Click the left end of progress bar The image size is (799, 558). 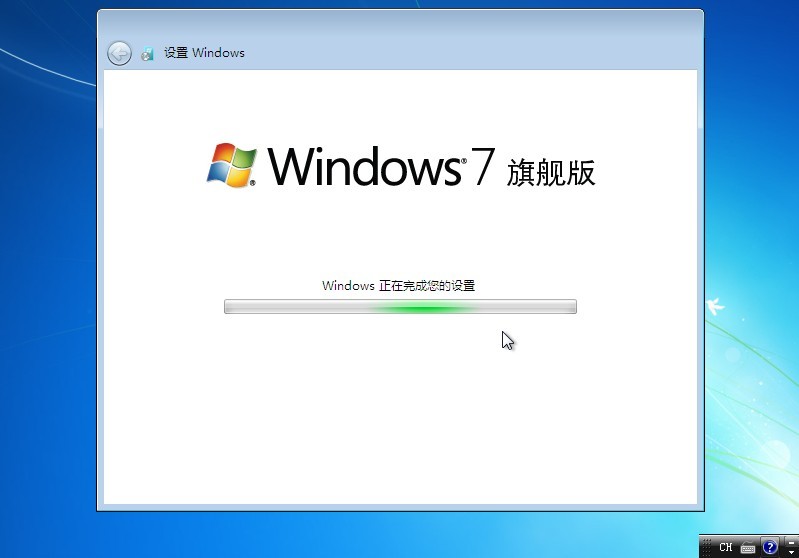coord(230,307)
